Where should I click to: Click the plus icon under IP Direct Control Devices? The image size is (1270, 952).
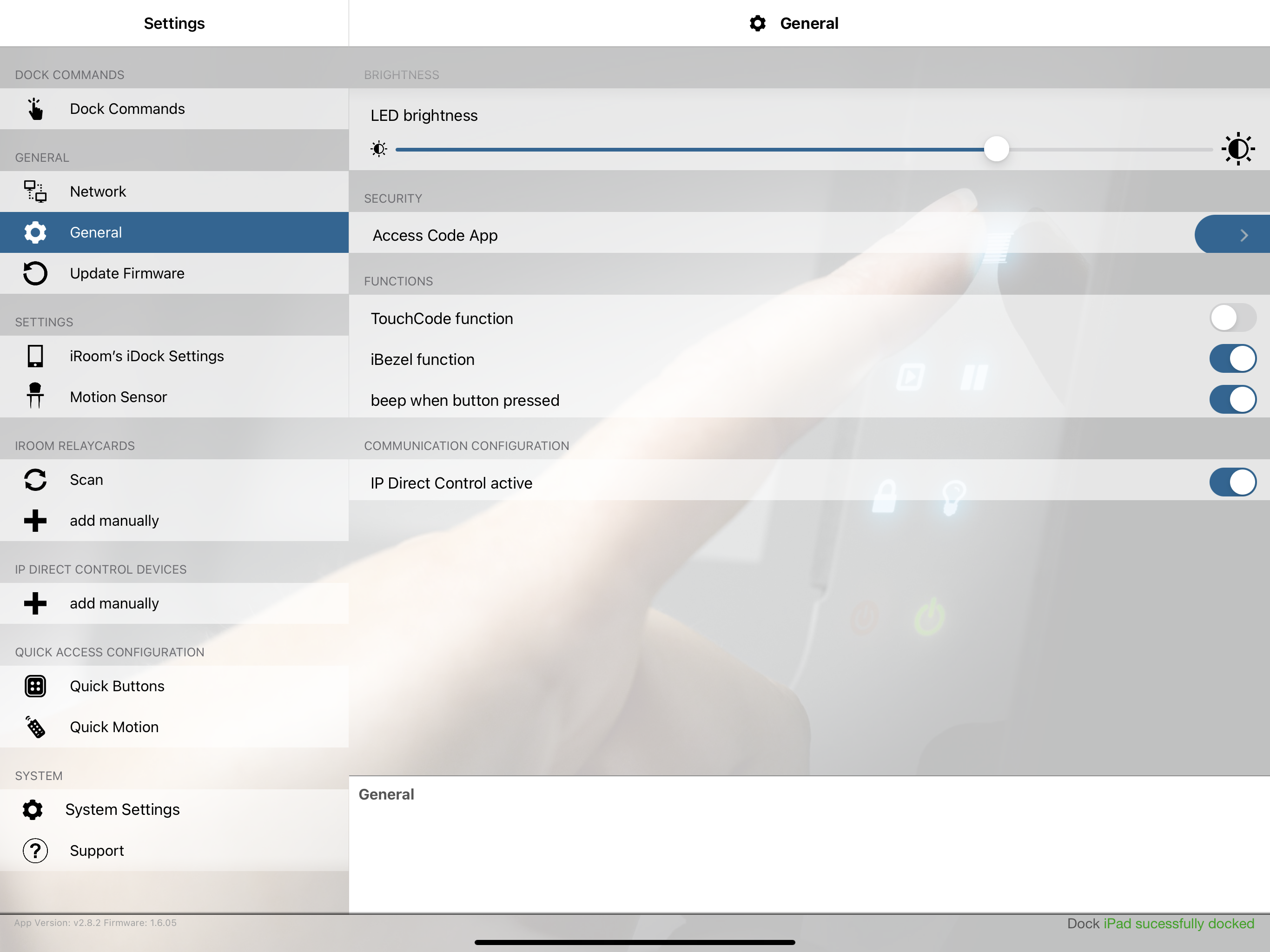[x=35, y=603]
